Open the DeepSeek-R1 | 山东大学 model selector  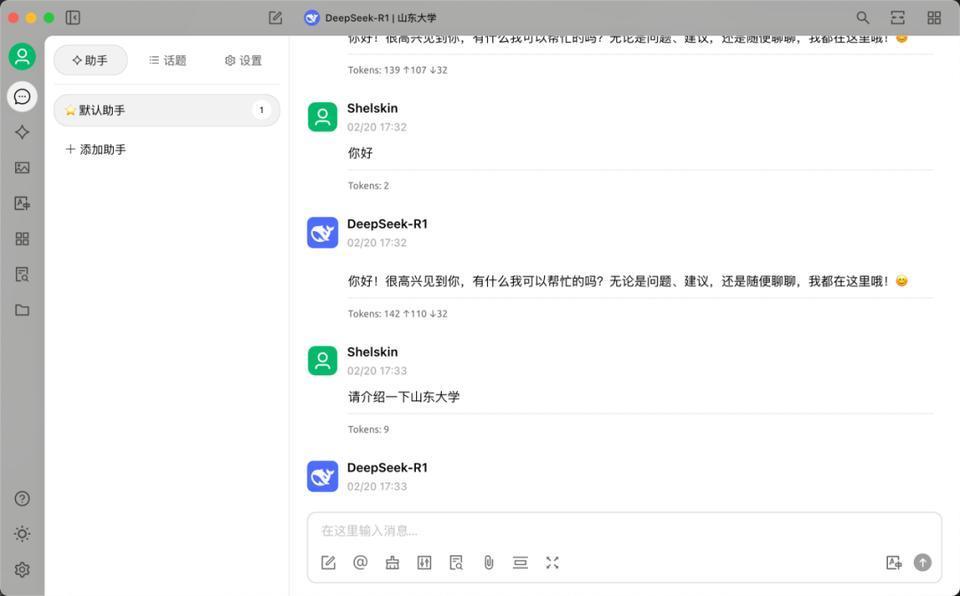click(x=370, y=18)
